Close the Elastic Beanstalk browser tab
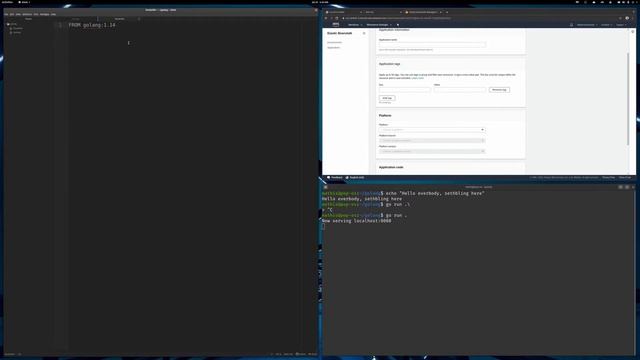 (441, 12)
